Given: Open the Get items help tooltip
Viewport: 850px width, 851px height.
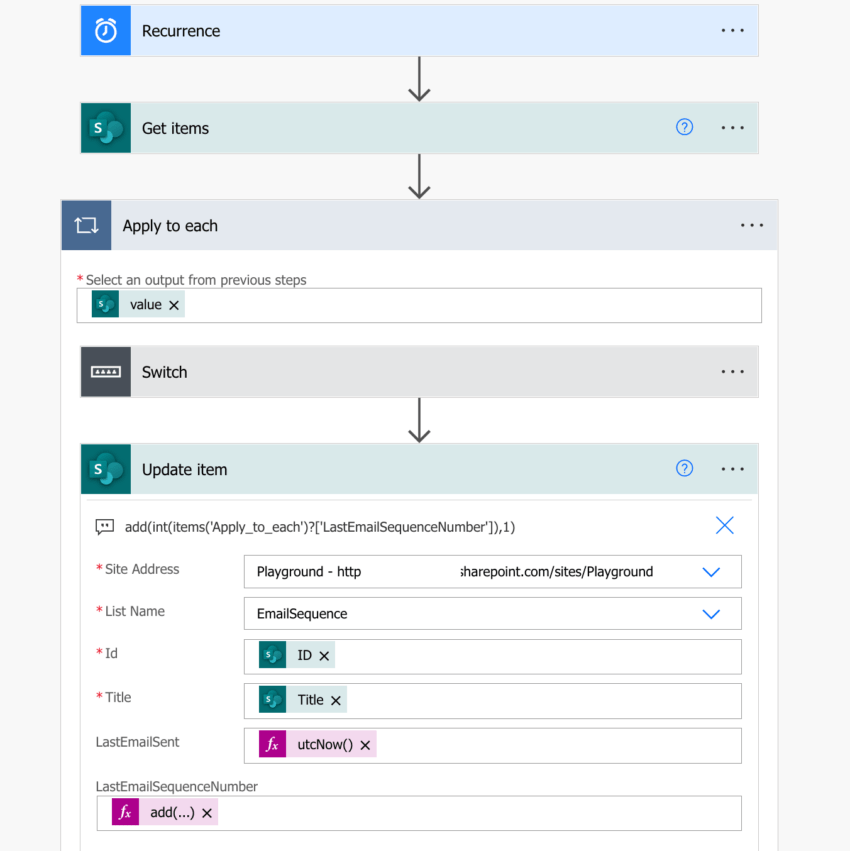Looking at the screenshot, I should point(684,127).
